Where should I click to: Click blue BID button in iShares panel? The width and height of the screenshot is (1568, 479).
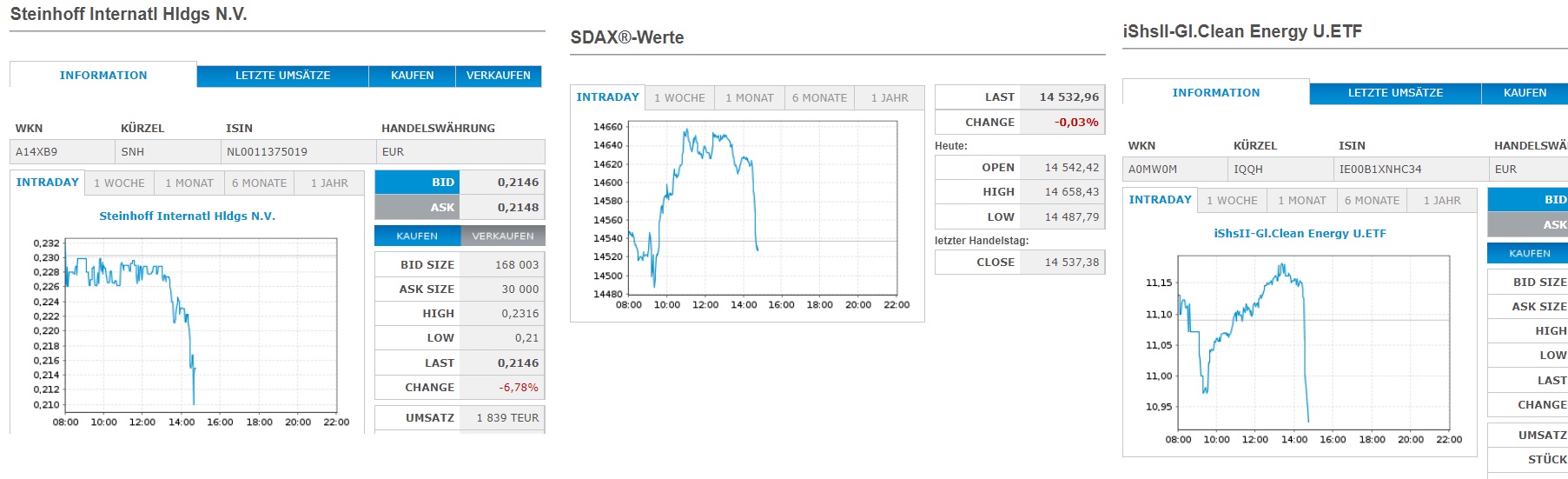[x=1528, y=199]
